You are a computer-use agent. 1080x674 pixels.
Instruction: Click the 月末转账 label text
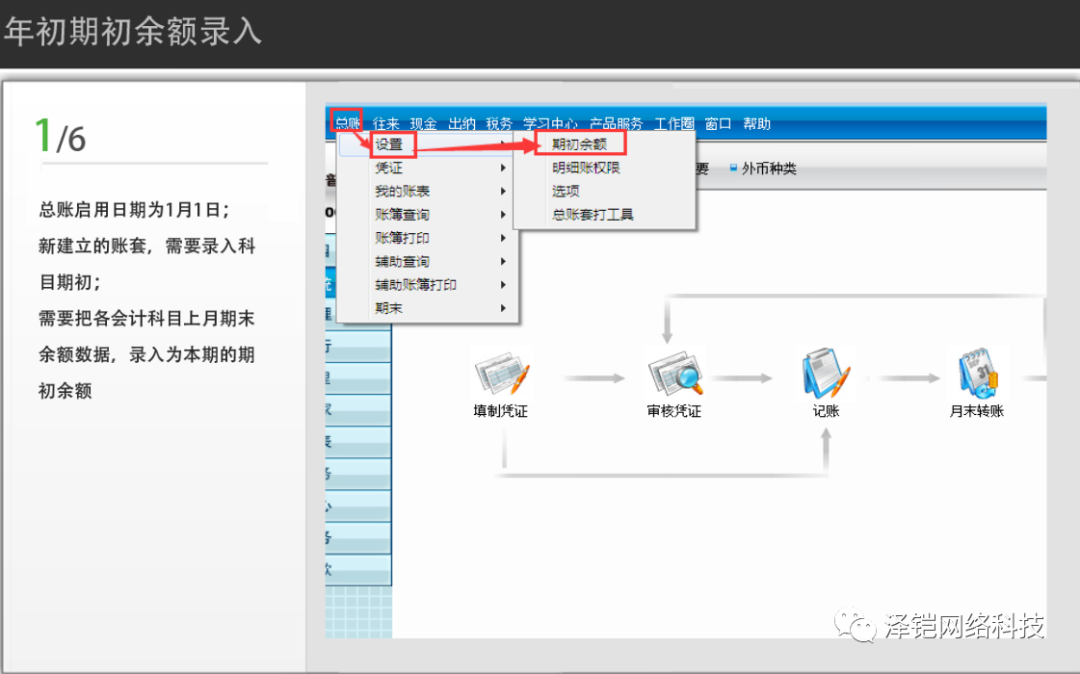(977, 411)
